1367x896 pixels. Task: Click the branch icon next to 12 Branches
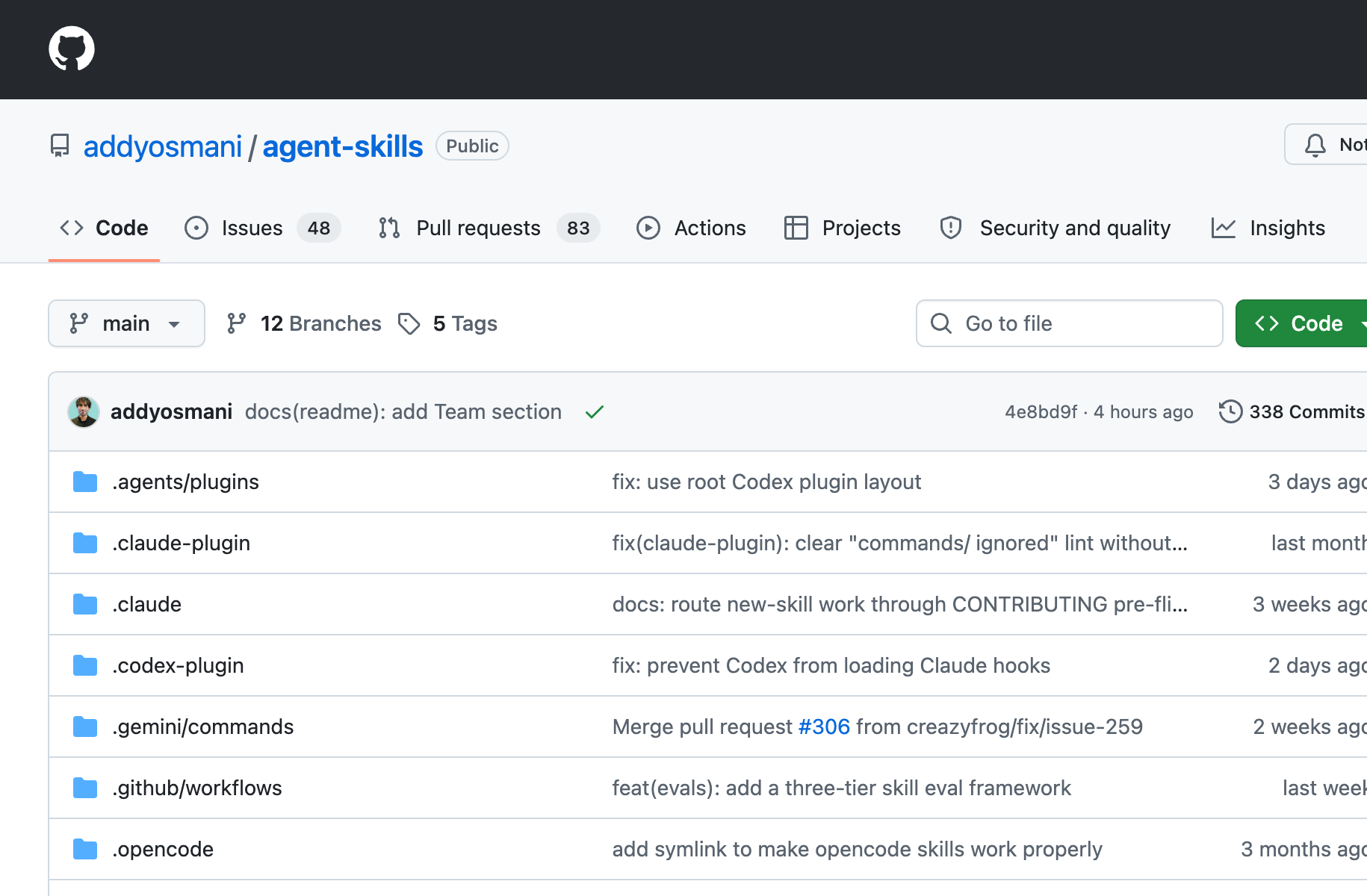click(237, 323)
